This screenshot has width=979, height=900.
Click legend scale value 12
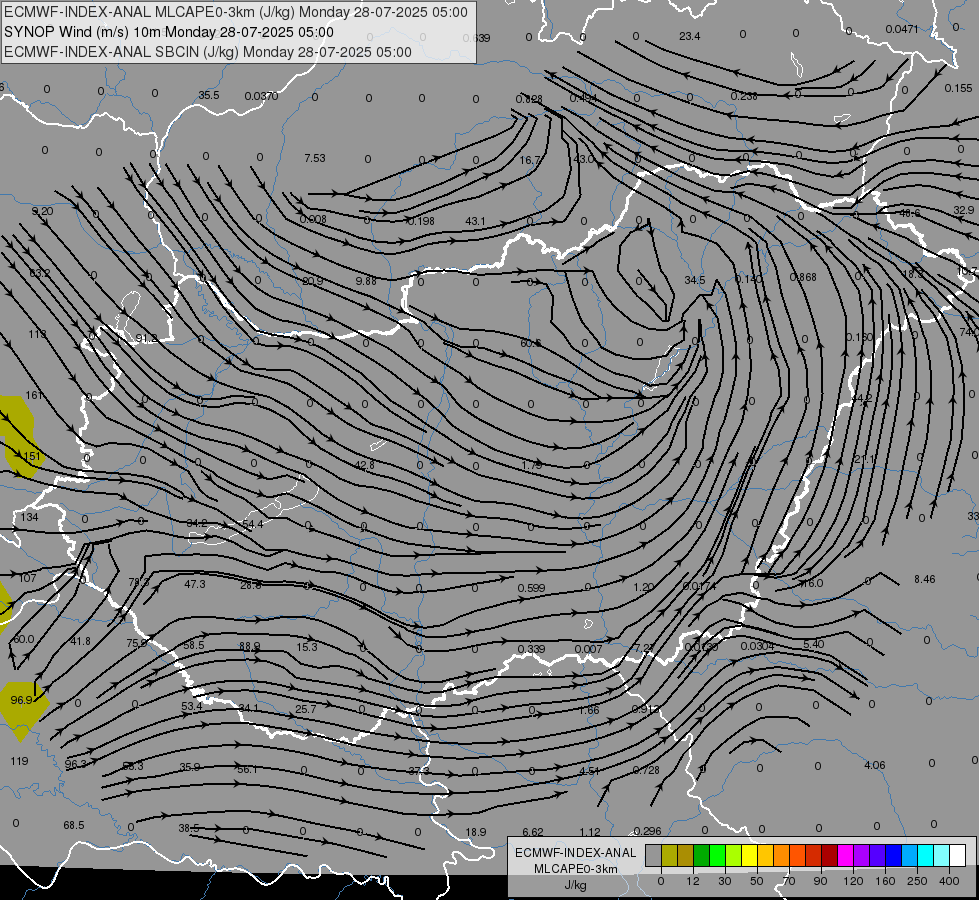[692, 881]
